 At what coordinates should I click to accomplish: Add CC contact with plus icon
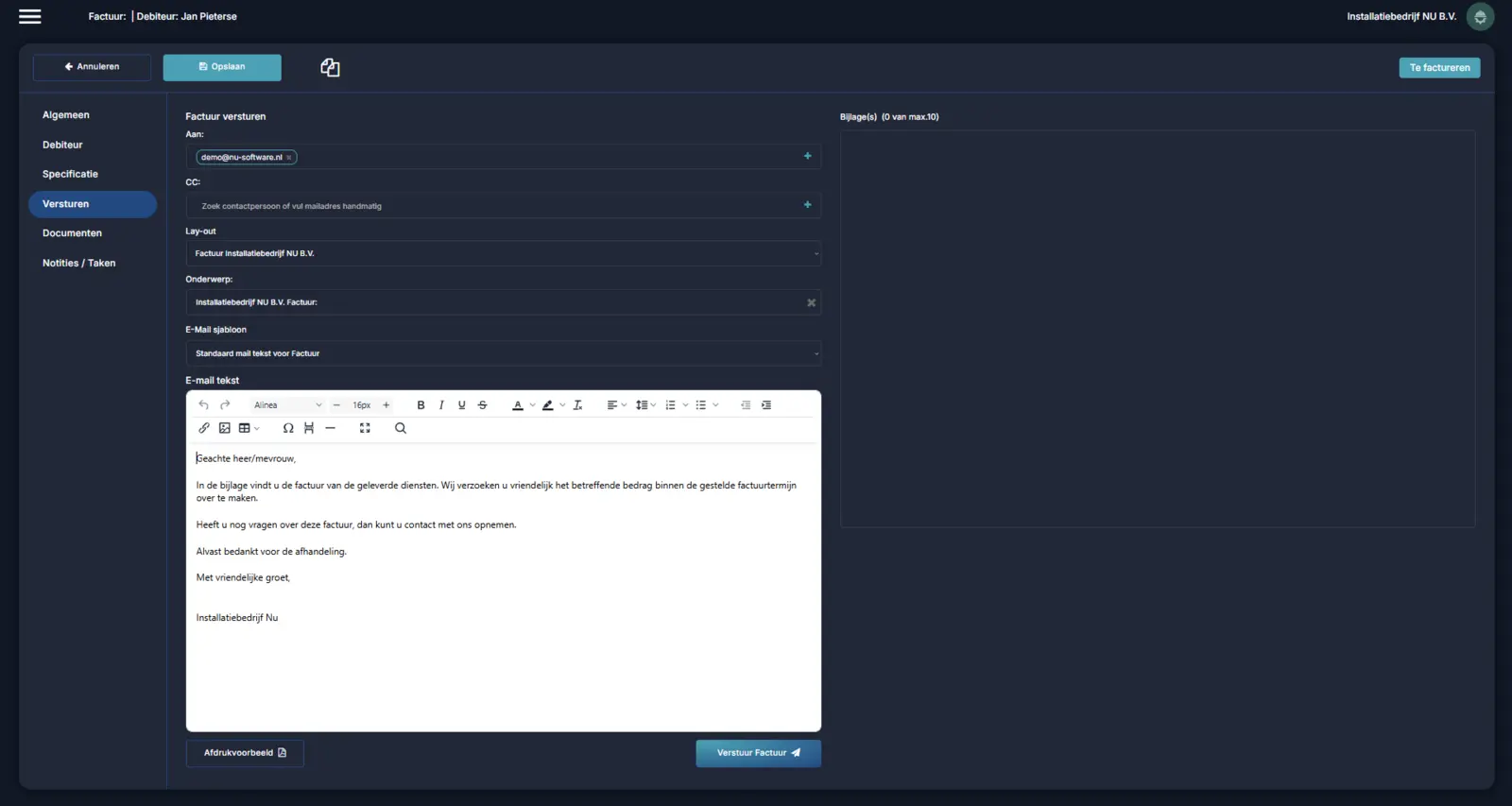pos(808,205)
